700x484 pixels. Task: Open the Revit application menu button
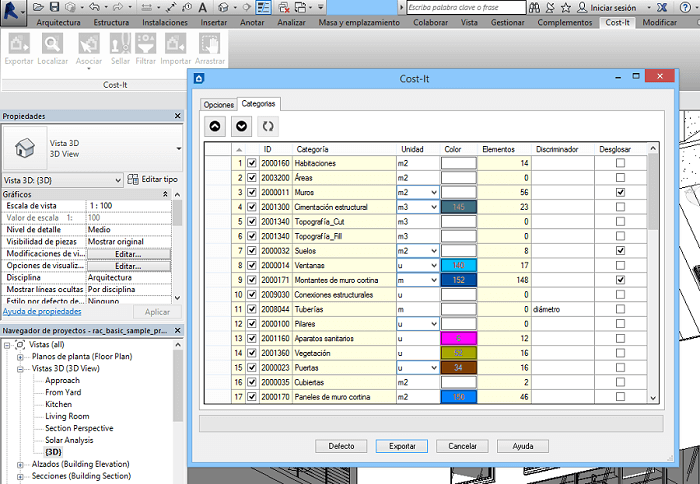tap(12, 13)
